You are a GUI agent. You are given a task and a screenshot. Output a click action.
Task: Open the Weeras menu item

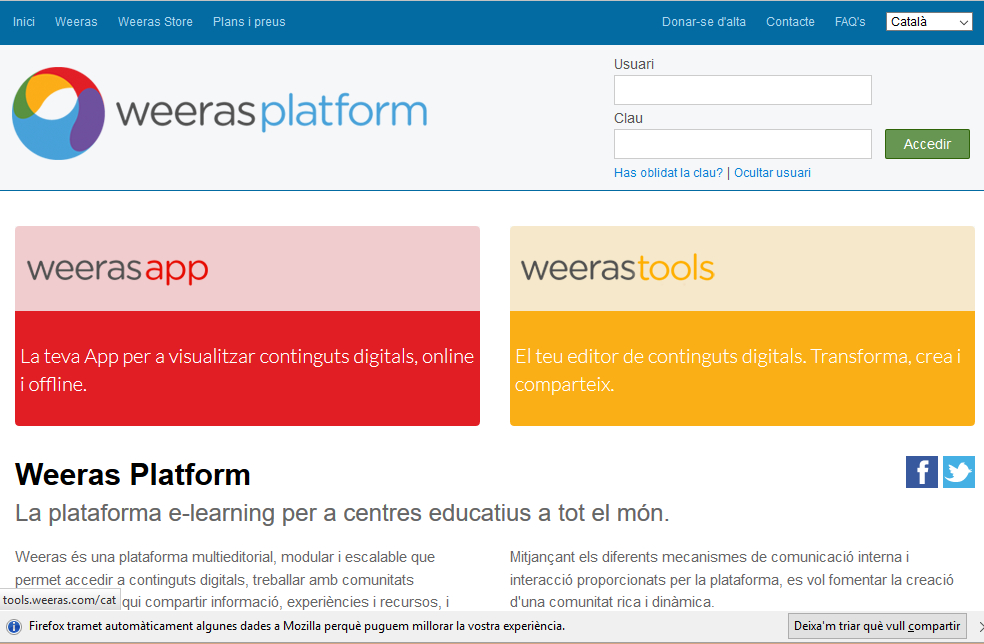tap(76, 22)
